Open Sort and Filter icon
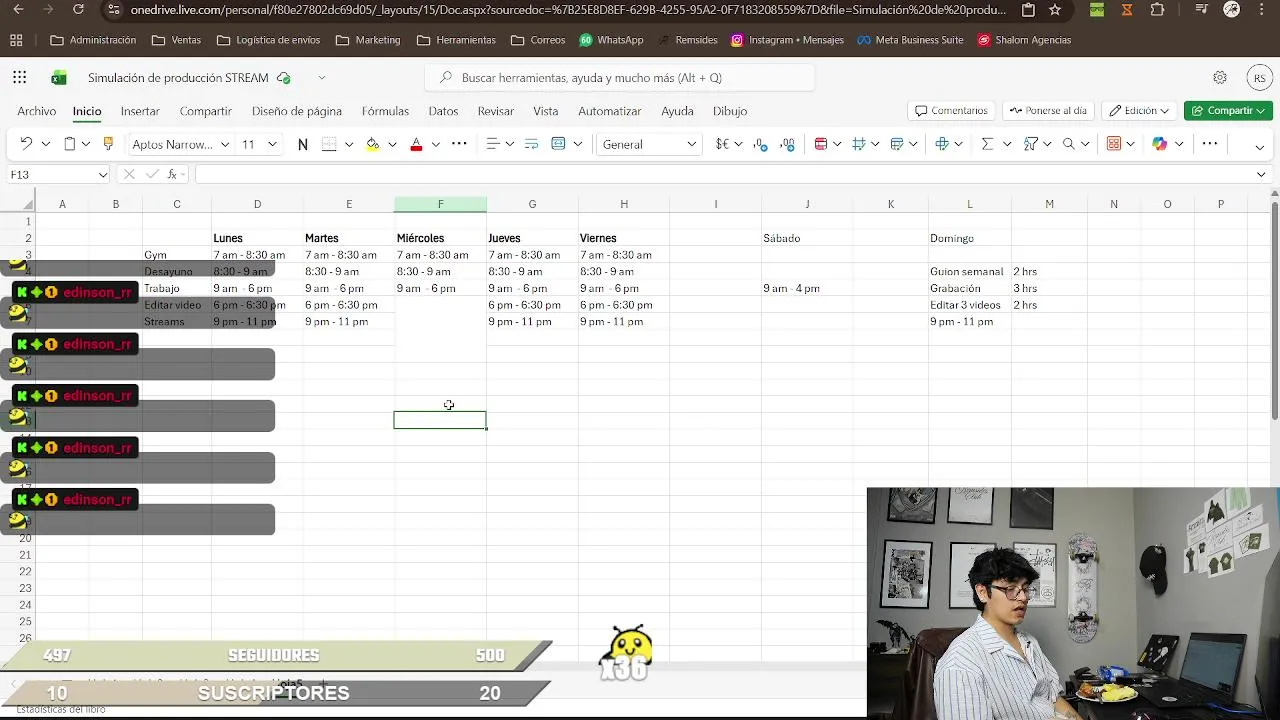The height and width of the screenshot is (720, 1280). pyautogui.click(x=1031, y=144)
